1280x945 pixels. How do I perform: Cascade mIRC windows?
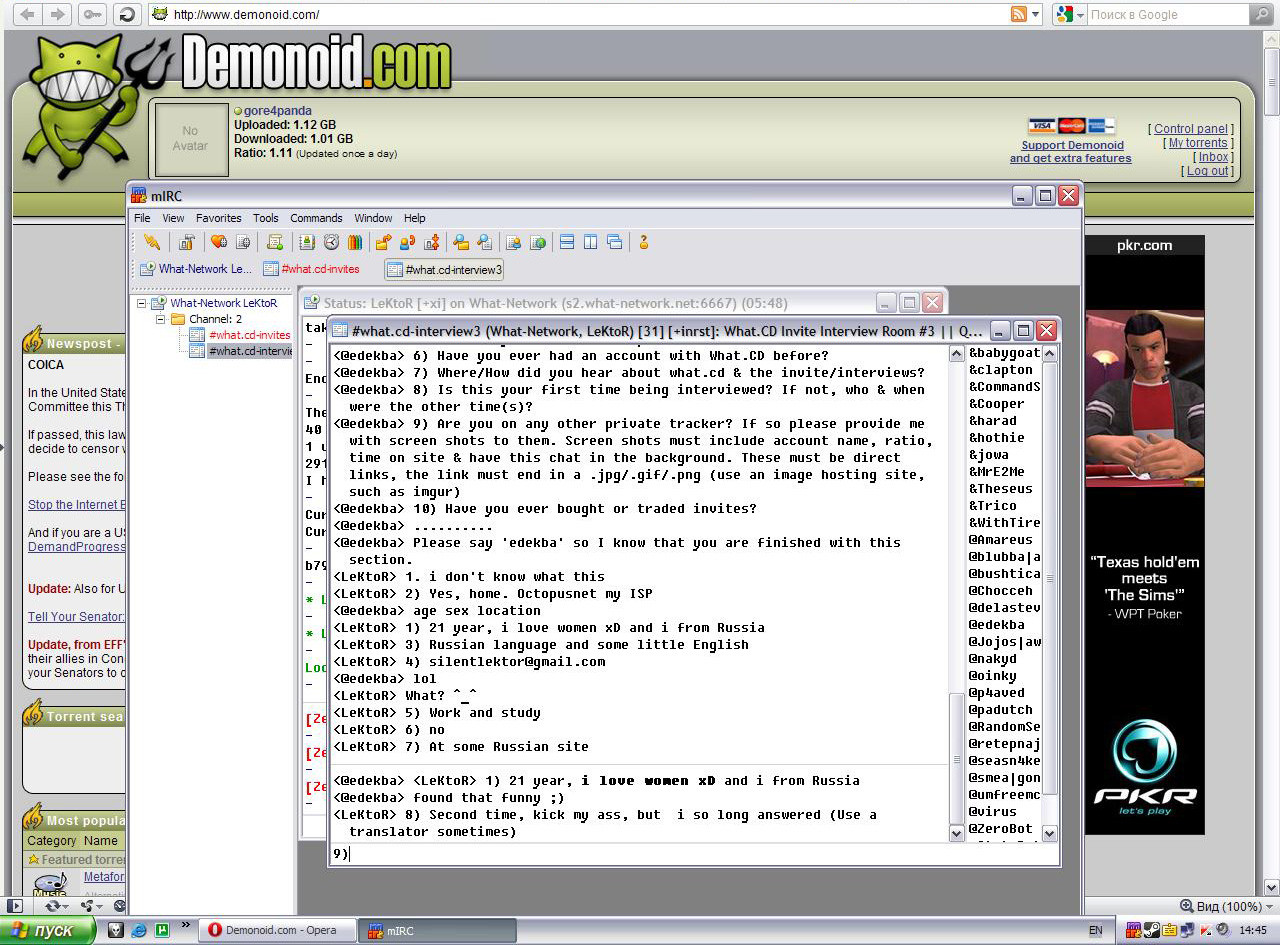coord(614,242)
